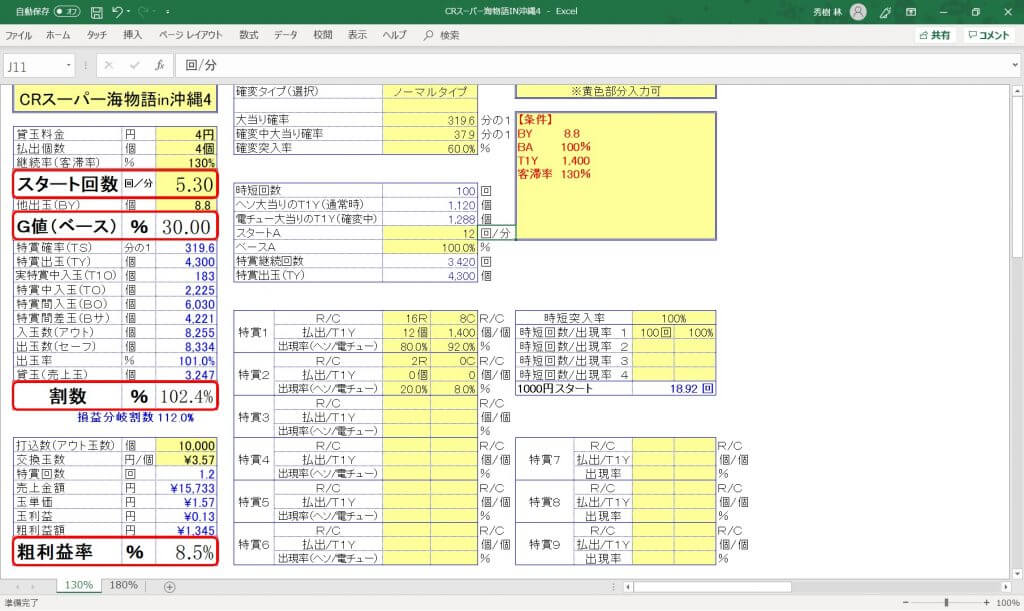Open the ファイル menu tab
1024x611 pixels.
(18, 35)
